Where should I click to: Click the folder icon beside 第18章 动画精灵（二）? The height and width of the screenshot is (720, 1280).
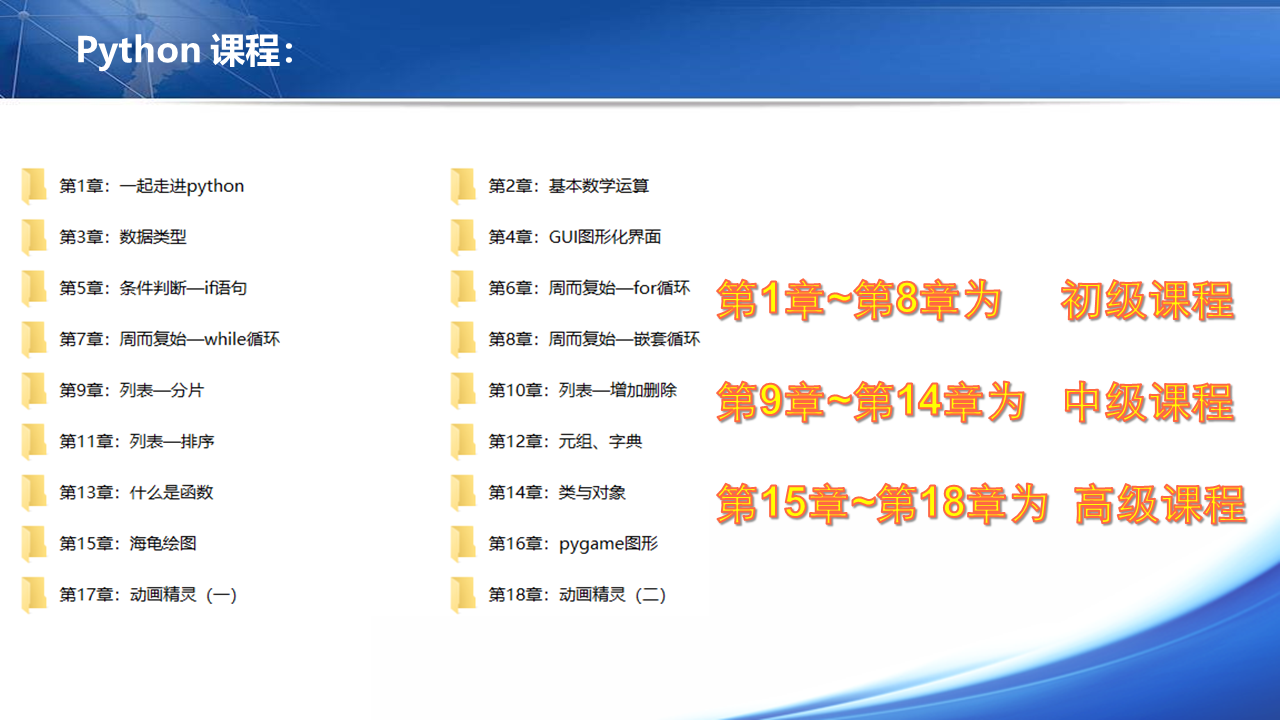(x=462, y=594)
